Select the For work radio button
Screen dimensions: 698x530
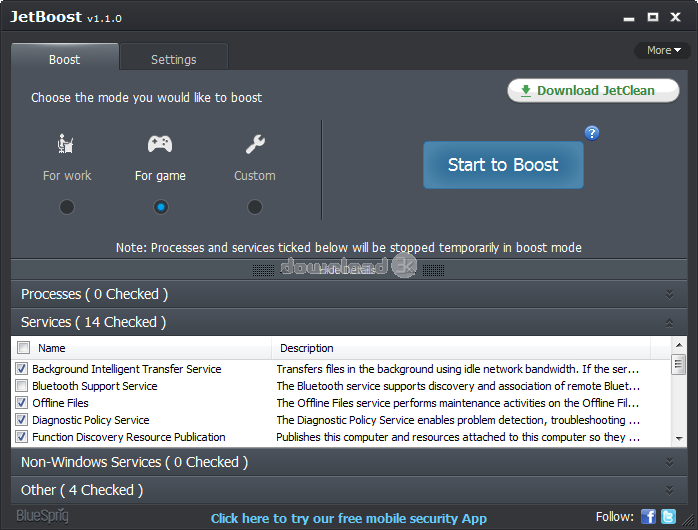[66, 207]
